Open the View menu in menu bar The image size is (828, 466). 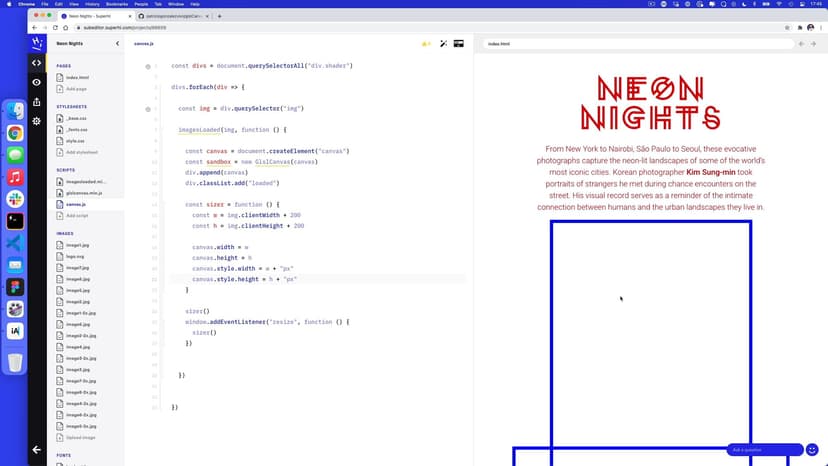71,4
